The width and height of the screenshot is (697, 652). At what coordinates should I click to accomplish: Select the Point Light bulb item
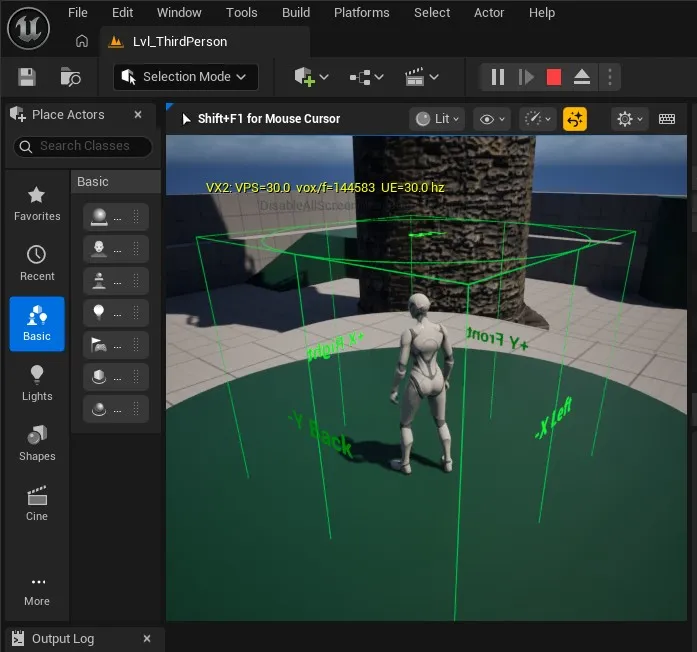(116, 313)
